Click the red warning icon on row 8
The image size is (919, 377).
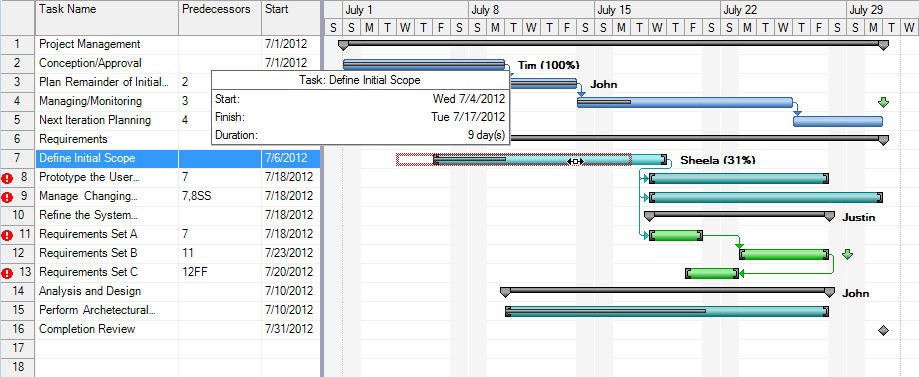(x=7, y=178)
